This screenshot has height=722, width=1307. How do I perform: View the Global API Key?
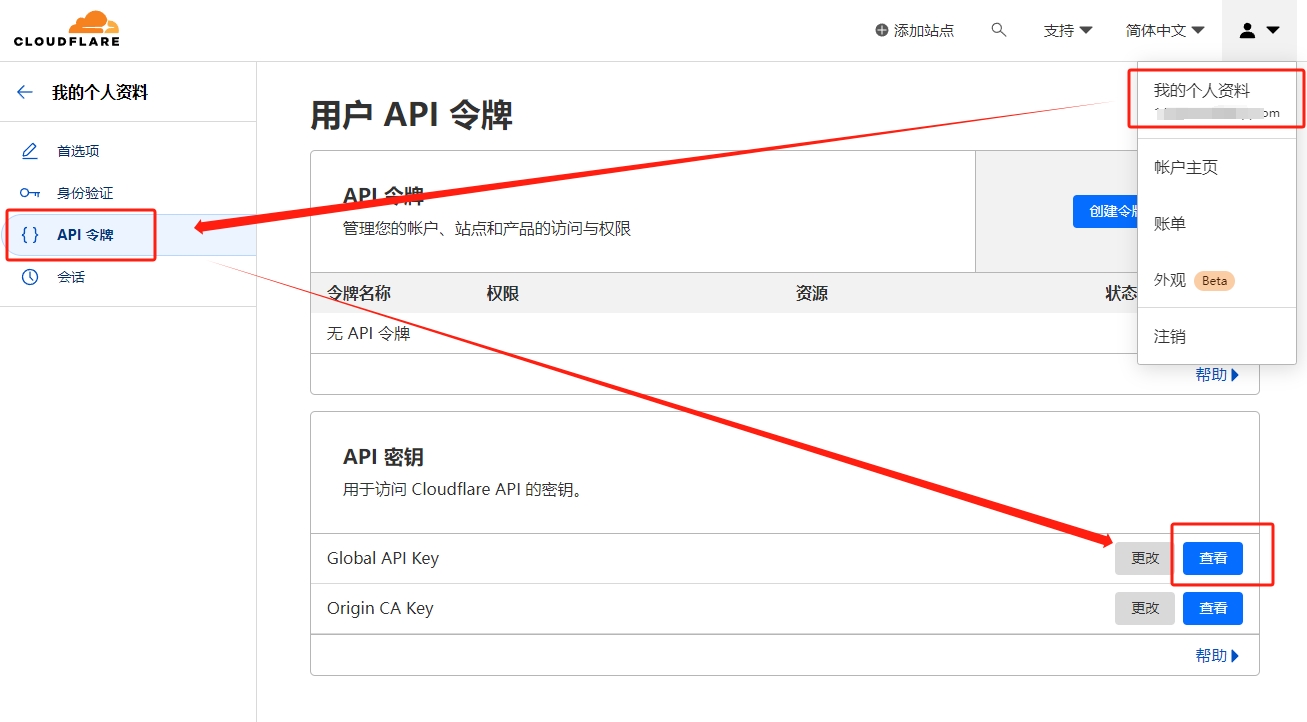(1213, 558)
